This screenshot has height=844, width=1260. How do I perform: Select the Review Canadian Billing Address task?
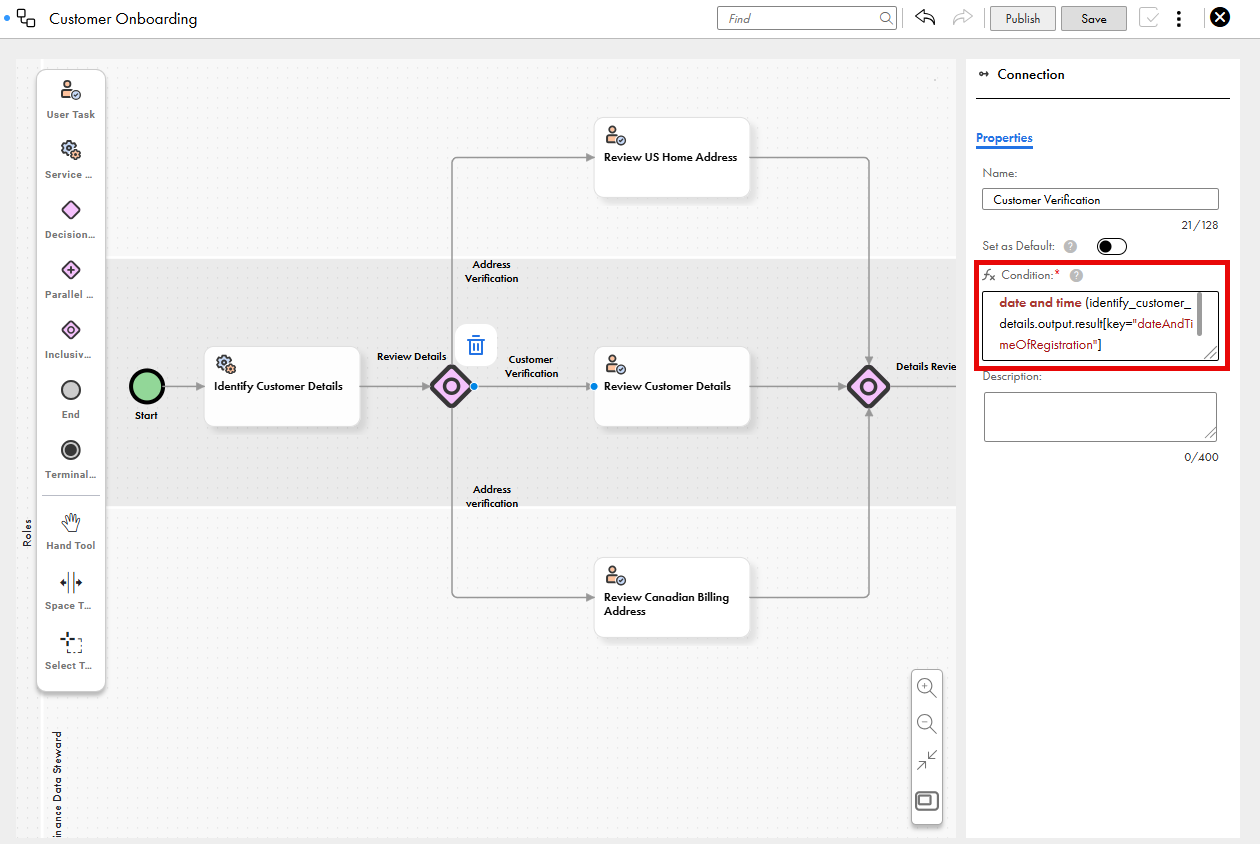[672, 597]
